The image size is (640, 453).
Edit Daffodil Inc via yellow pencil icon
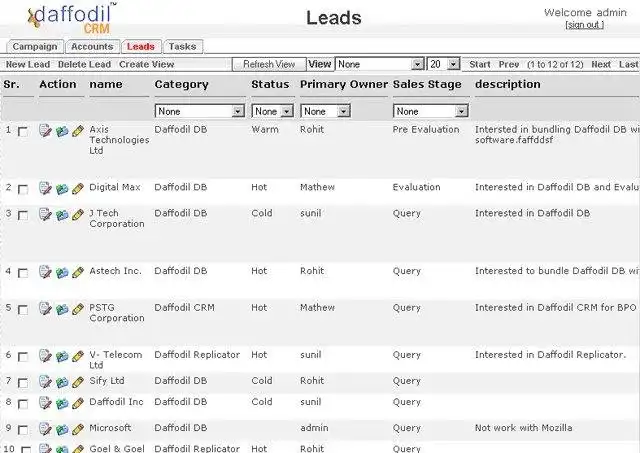[78, 403]
